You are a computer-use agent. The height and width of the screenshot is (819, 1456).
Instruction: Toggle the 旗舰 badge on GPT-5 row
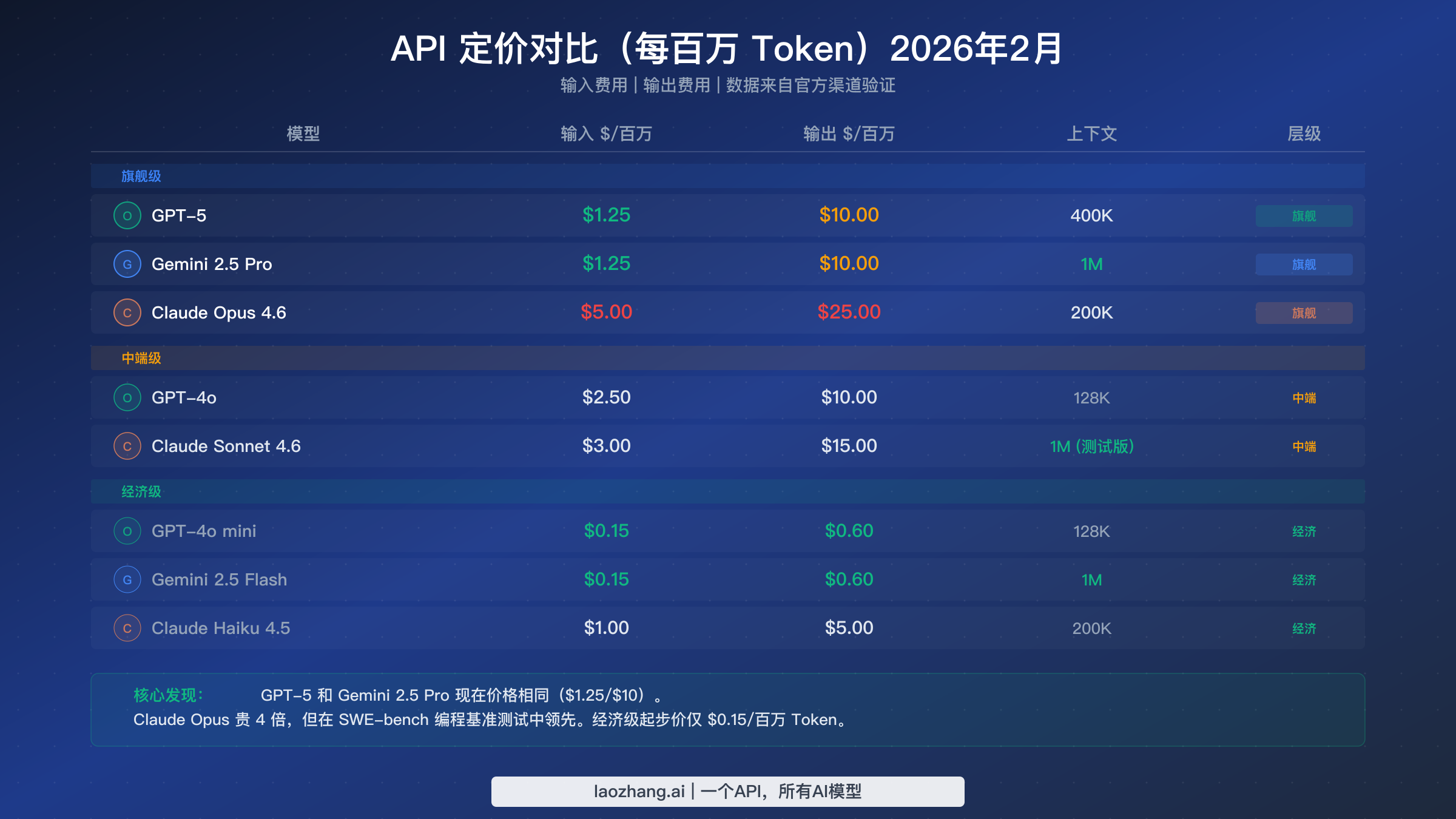pos(1303,215)
